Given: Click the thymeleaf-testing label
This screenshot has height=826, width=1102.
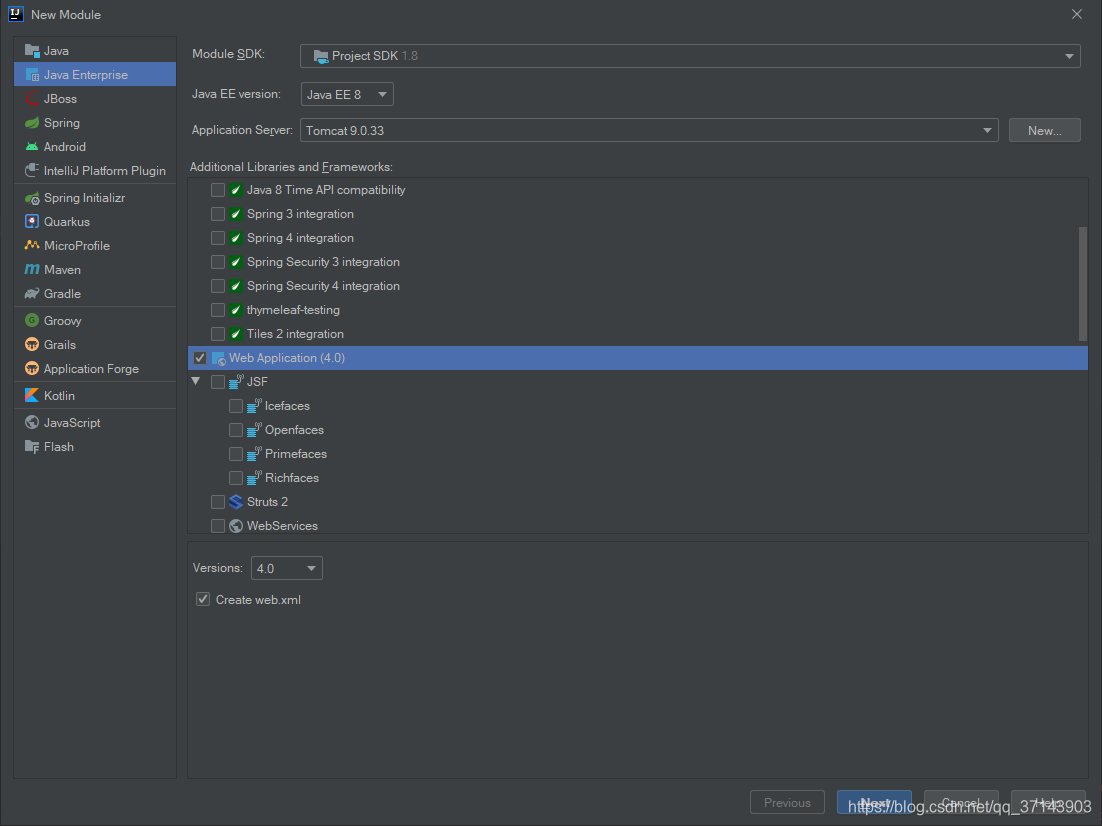Looking at the screenshot, I should click(x=293, y=310).
